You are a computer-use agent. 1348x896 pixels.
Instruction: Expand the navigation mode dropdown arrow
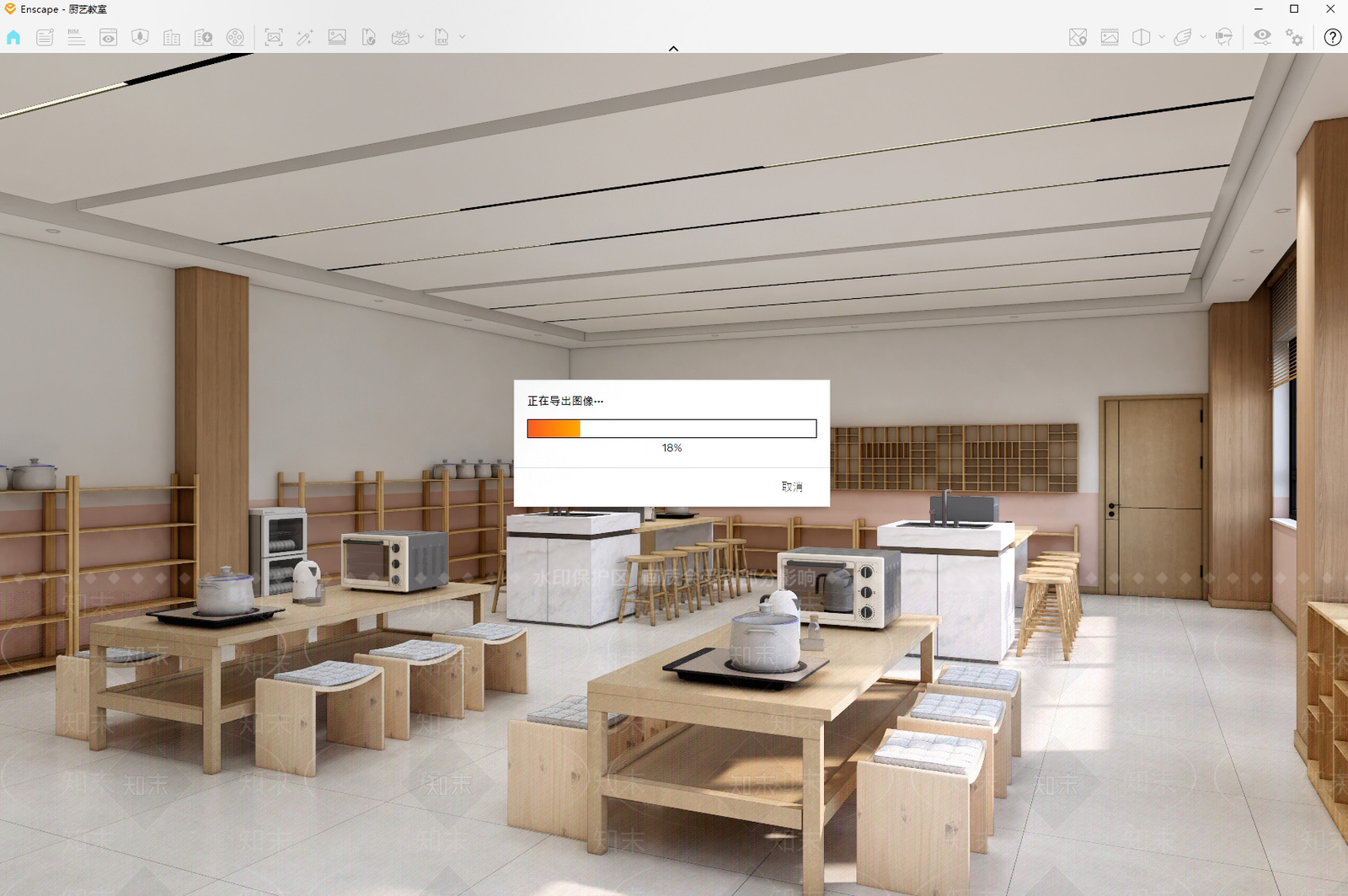click(x=1202, y=37)
